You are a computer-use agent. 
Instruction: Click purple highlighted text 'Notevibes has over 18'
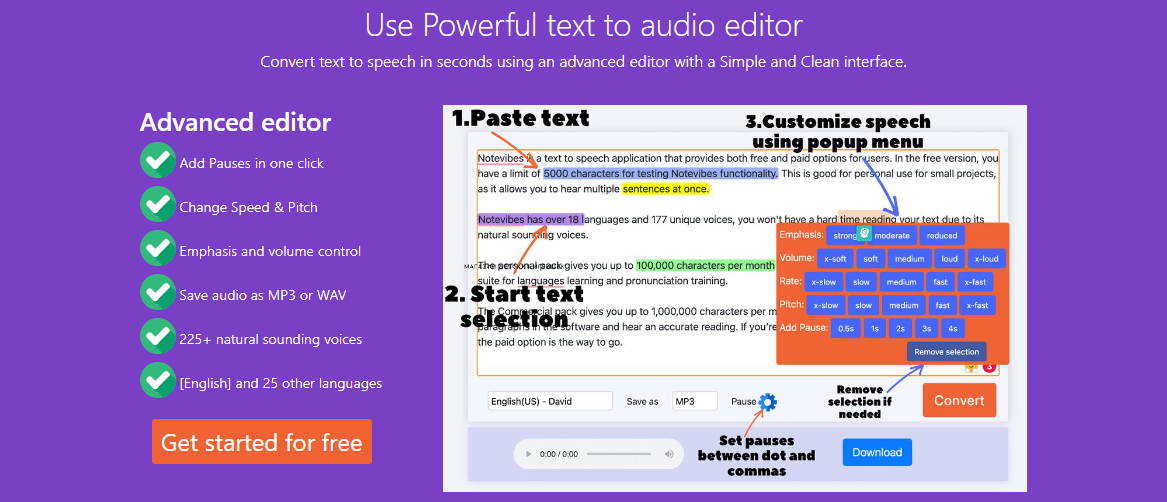coord(531,219)
